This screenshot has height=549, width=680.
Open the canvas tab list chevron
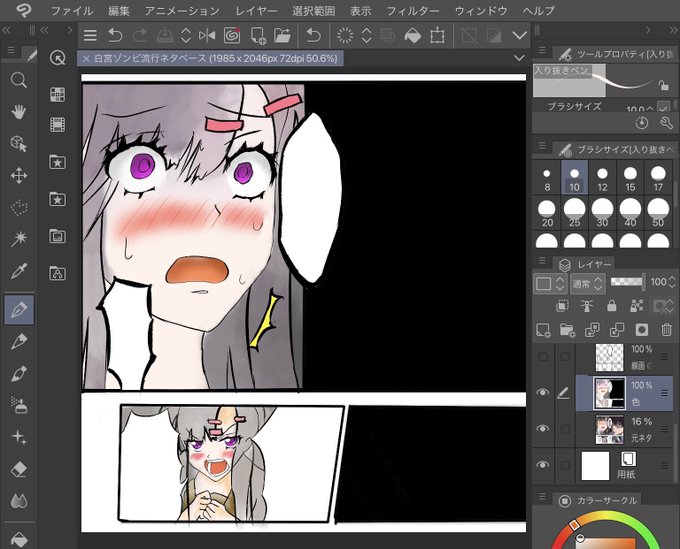(519, 58)
